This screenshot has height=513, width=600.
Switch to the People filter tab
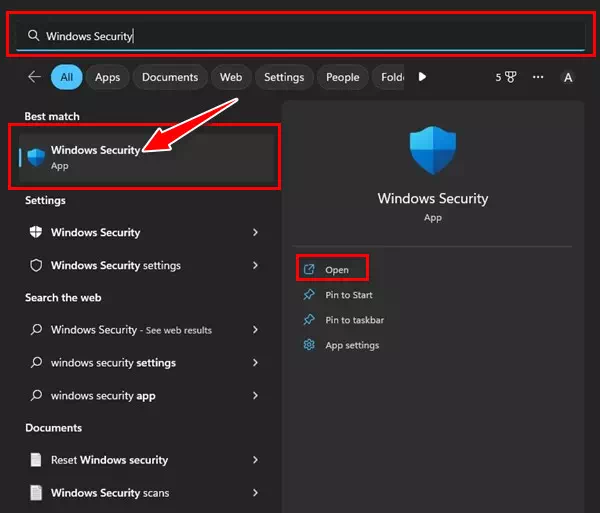[342, 77]
